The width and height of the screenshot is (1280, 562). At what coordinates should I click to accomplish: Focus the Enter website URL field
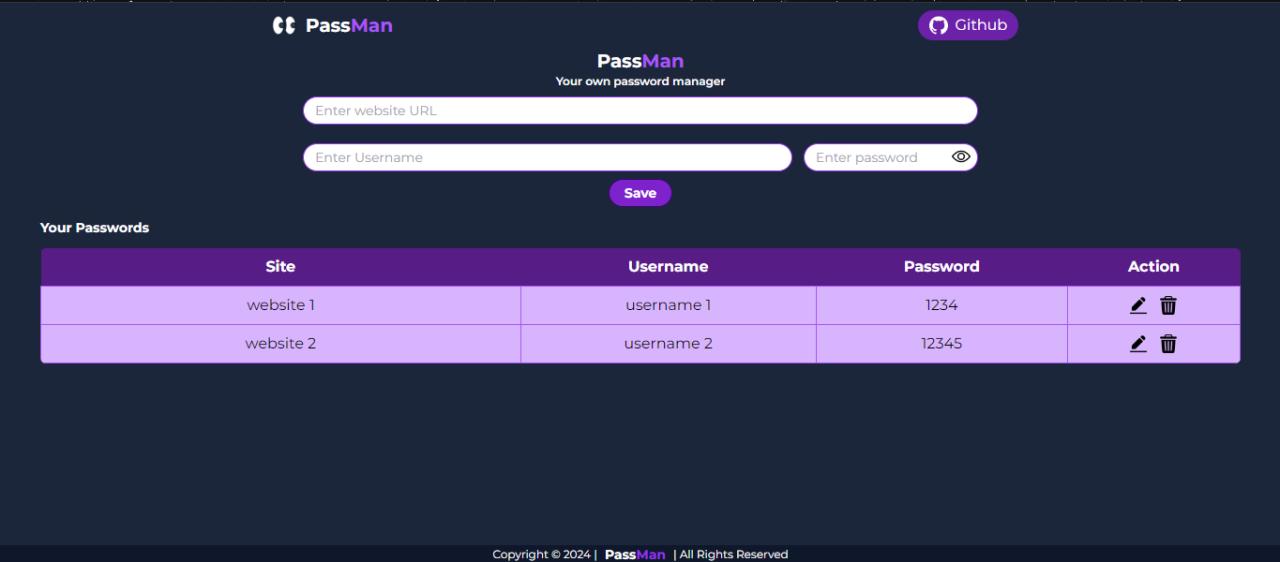640,111
